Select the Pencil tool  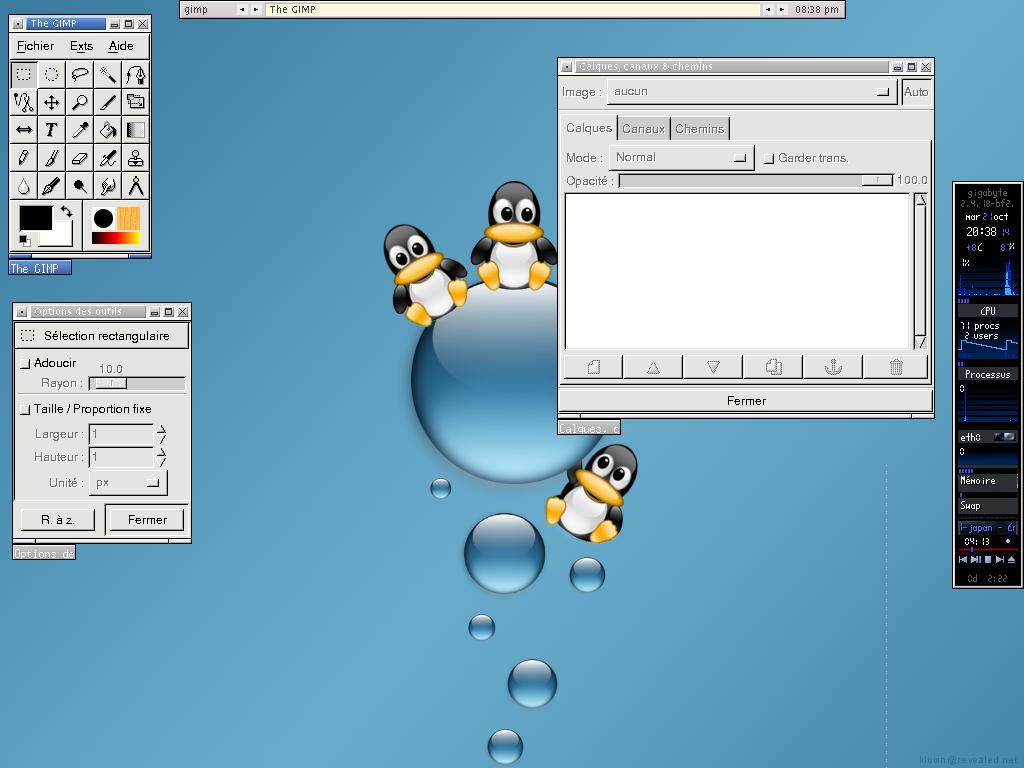24,158
